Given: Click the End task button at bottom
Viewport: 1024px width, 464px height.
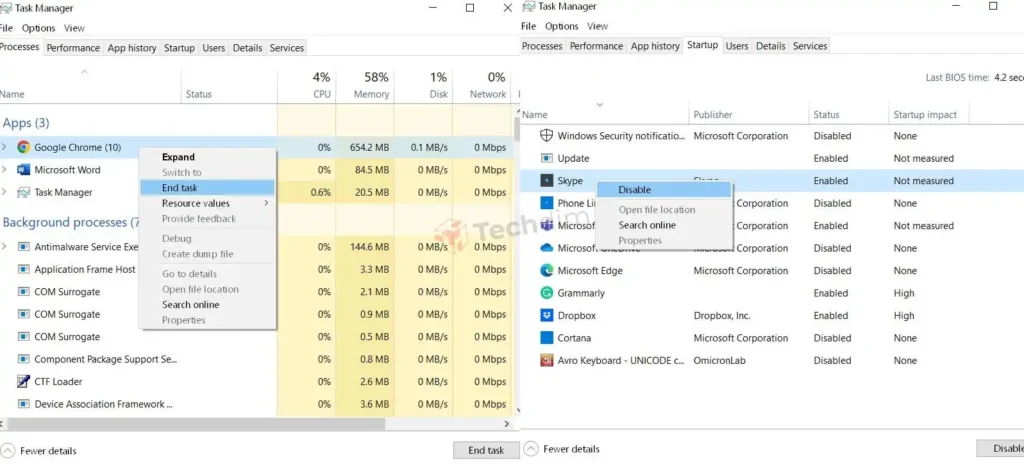Looking at the screenshot, I should pos(486,450).
